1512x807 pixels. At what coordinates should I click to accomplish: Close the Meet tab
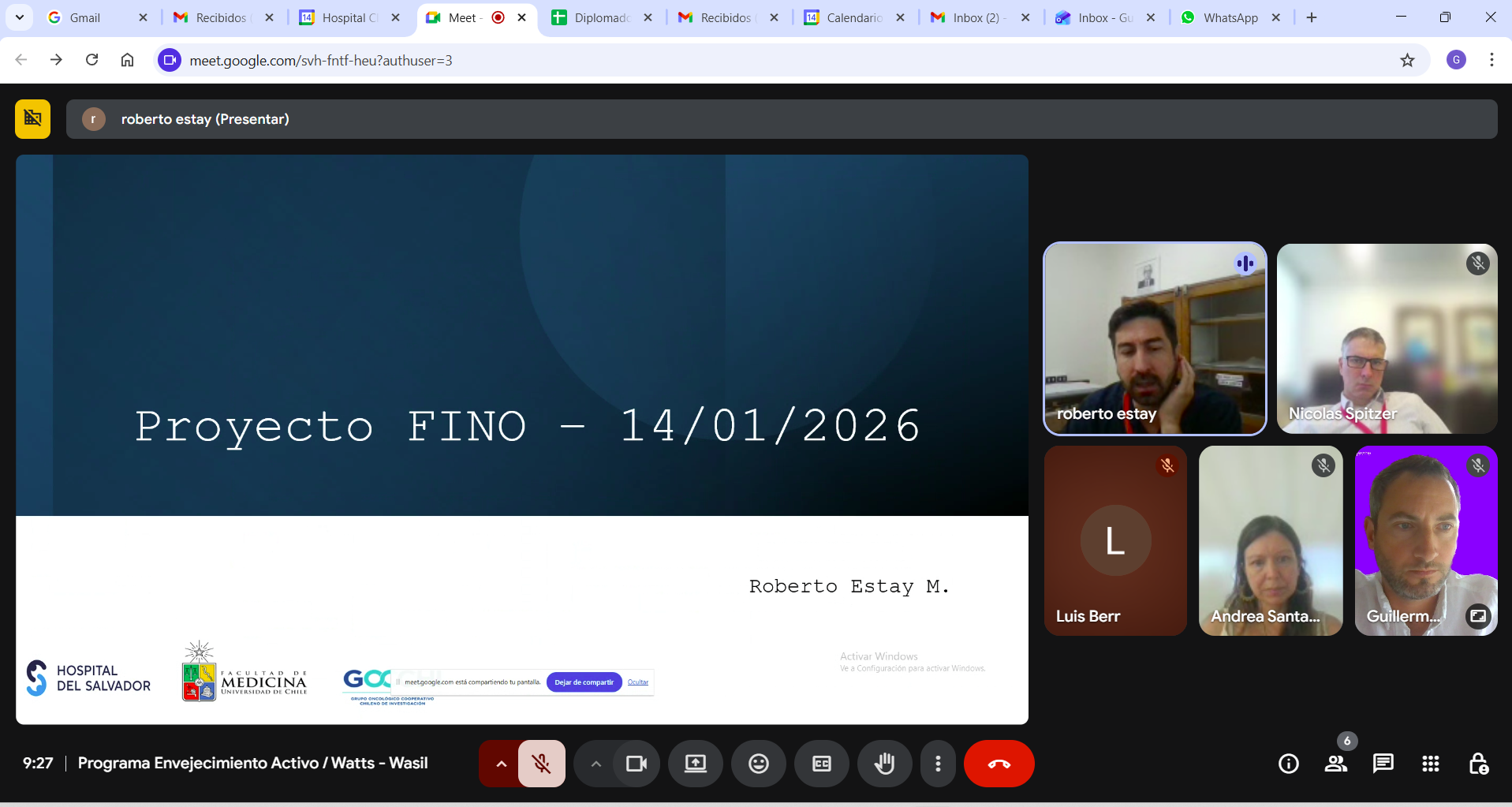click(522, 17)
